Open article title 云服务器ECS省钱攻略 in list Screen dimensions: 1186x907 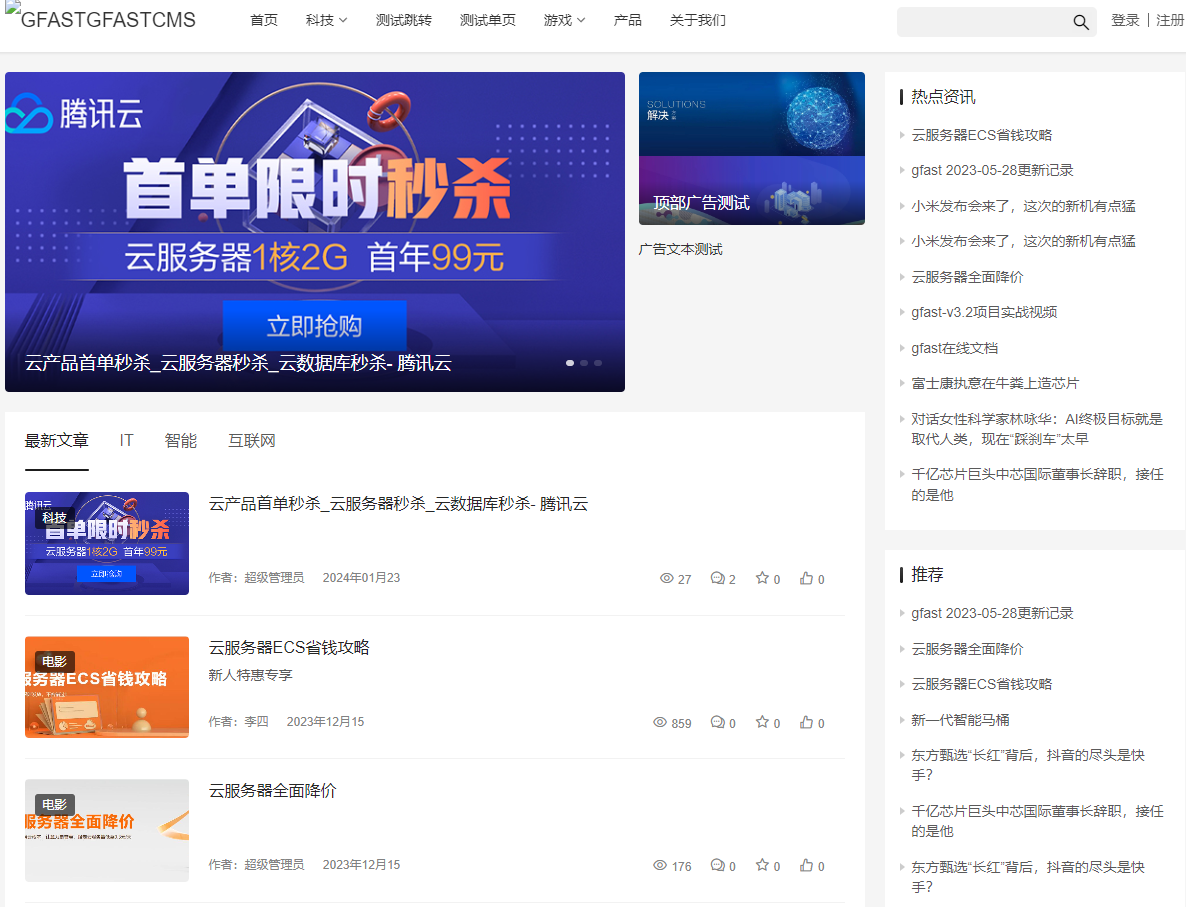[289, 648]
